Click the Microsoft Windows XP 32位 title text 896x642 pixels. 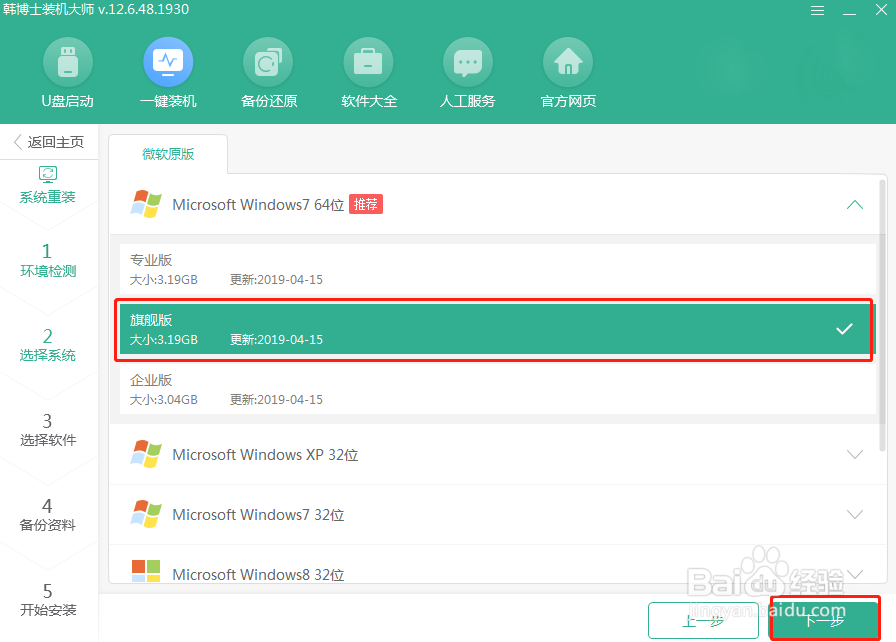click(265, 455)
